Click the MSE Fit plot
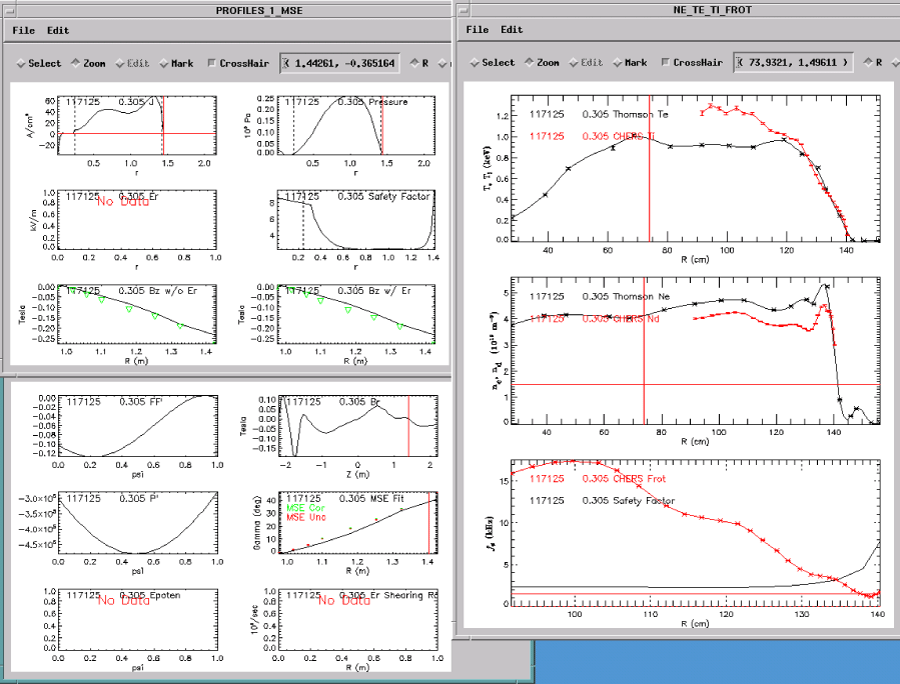This screenshot has height=684, width=900. 357,522
